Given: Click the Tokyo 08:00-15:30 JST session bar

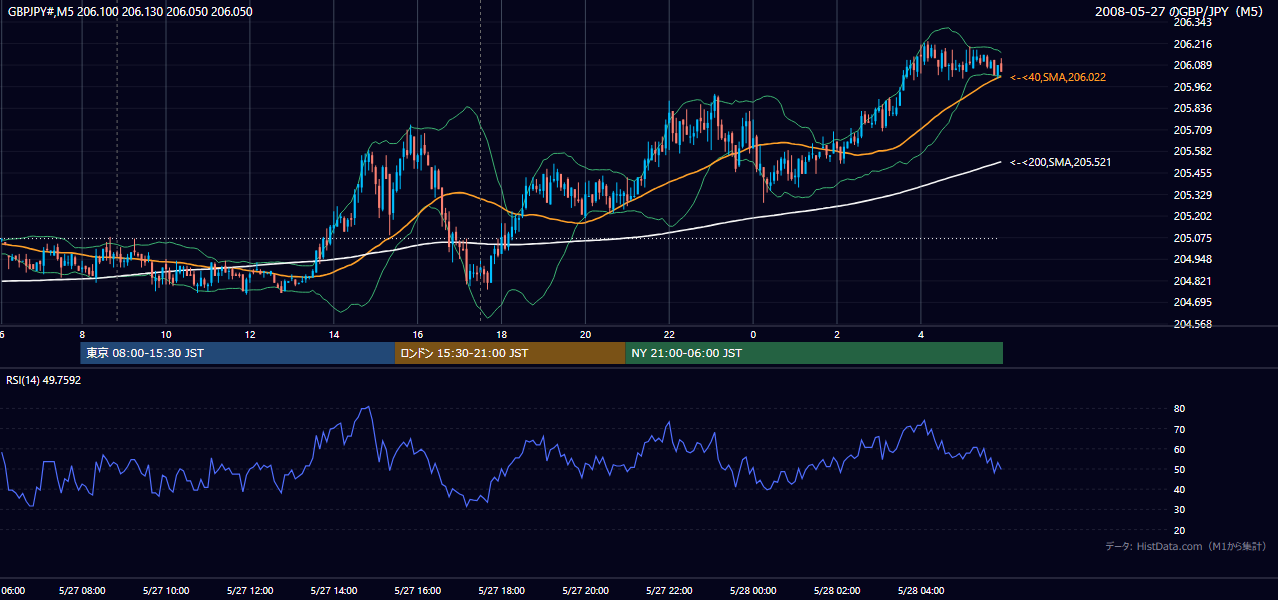Looking at the screenshot, I should (x=238, y=353).
